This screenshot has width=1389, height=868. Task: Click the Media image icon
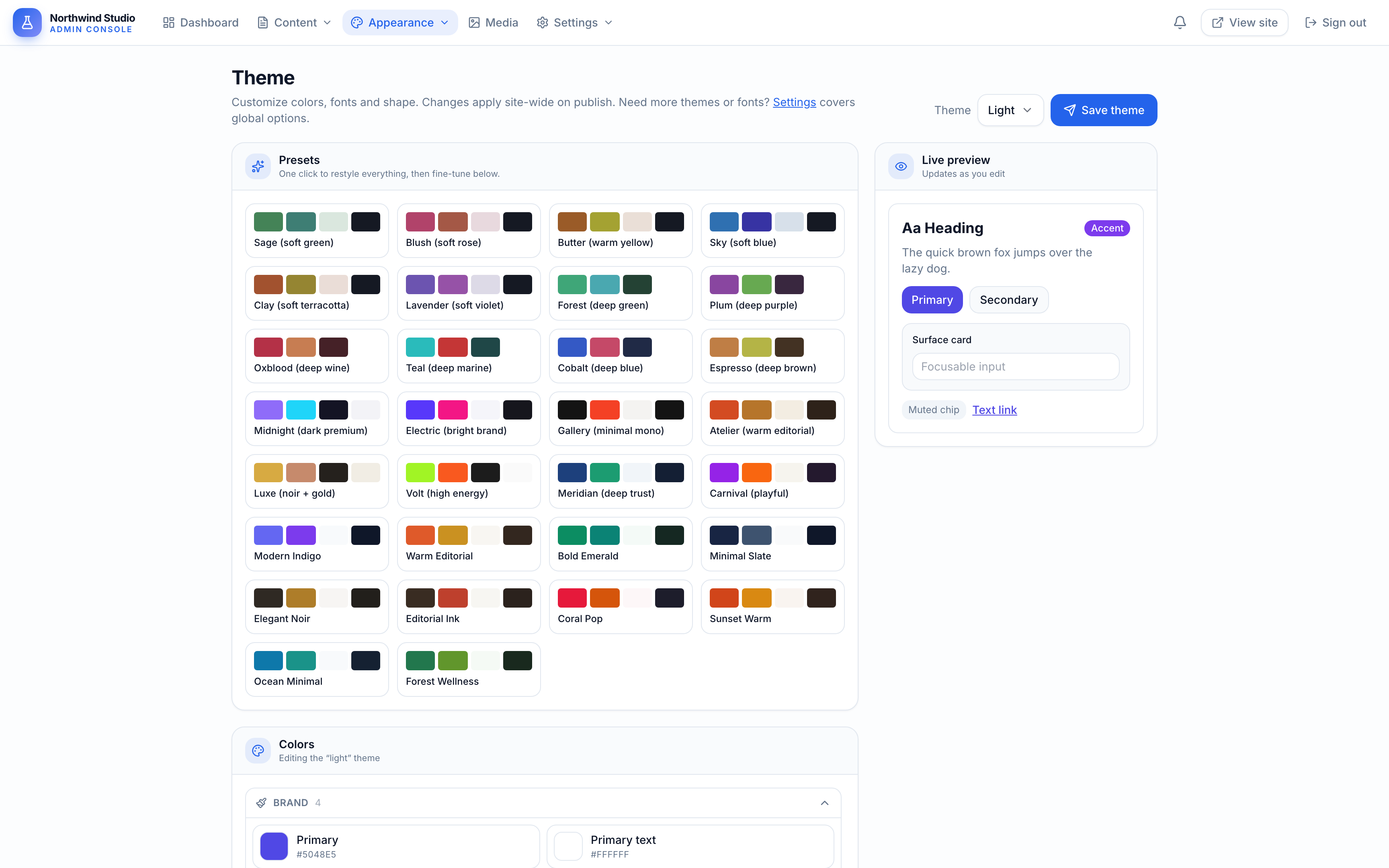[473, 23]
